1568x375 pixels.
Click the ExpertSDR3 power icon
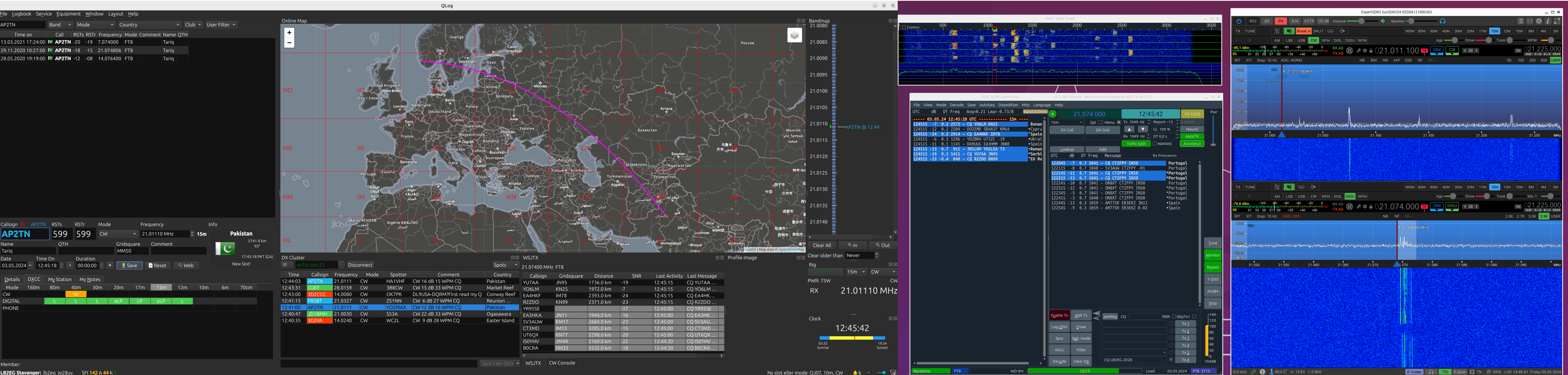tap(1239, 21)
